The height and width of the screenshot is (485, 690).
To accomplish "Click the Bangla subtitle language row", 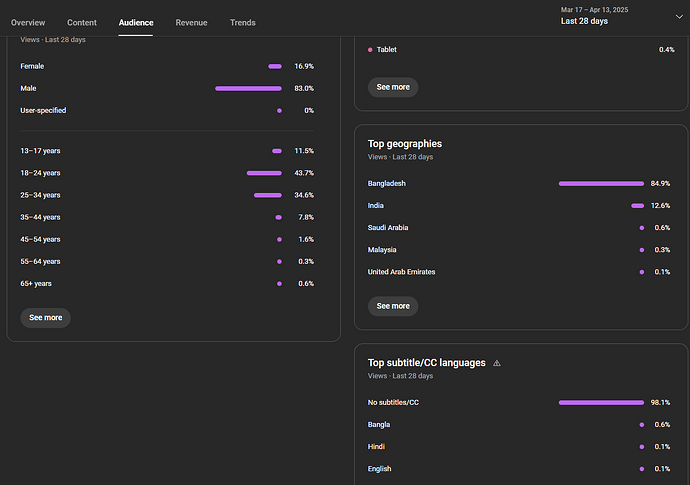I will pos(379,425).
